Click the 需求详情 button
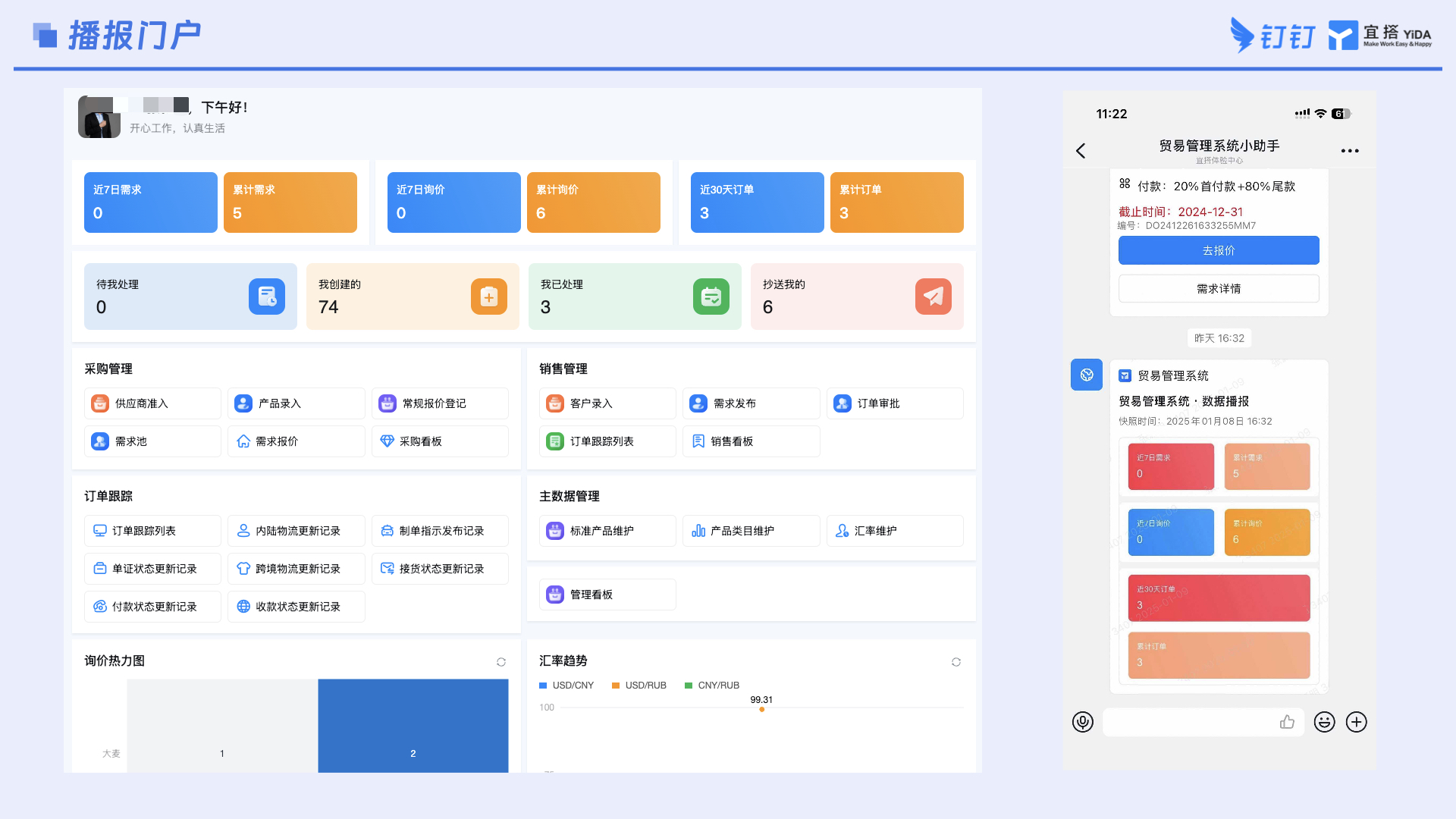Screen dimensions: 1456x819 point(1219,289)
